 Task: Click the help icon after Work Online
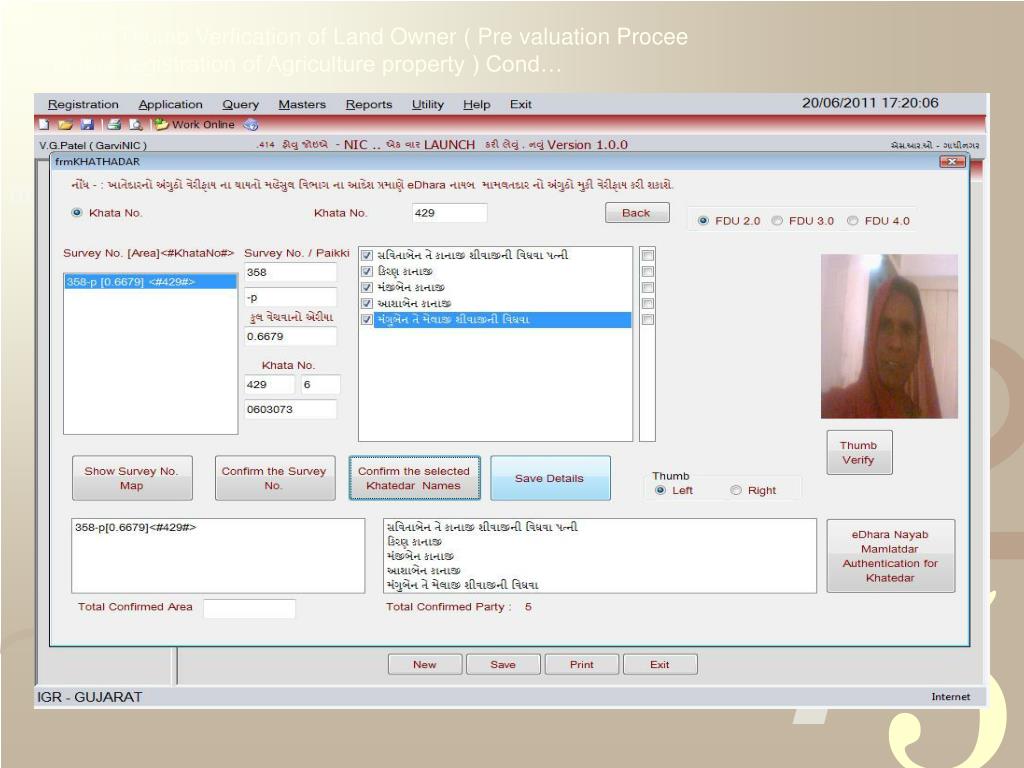[x=251, y=124]
